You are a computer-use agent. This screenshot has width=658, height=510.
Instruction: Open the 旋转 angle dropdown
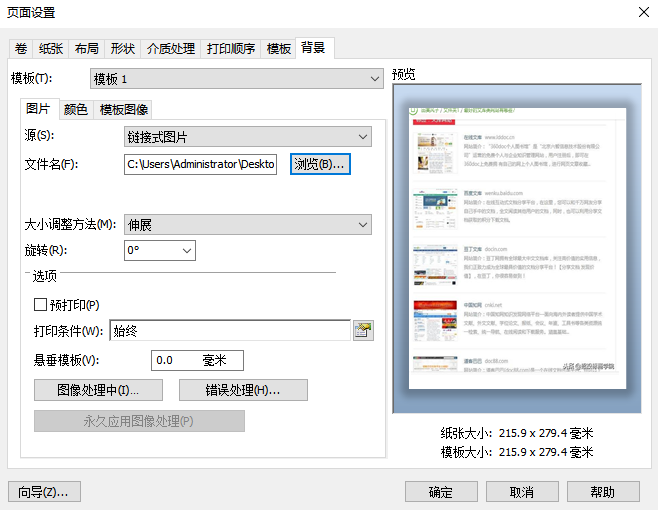[160, 250]
